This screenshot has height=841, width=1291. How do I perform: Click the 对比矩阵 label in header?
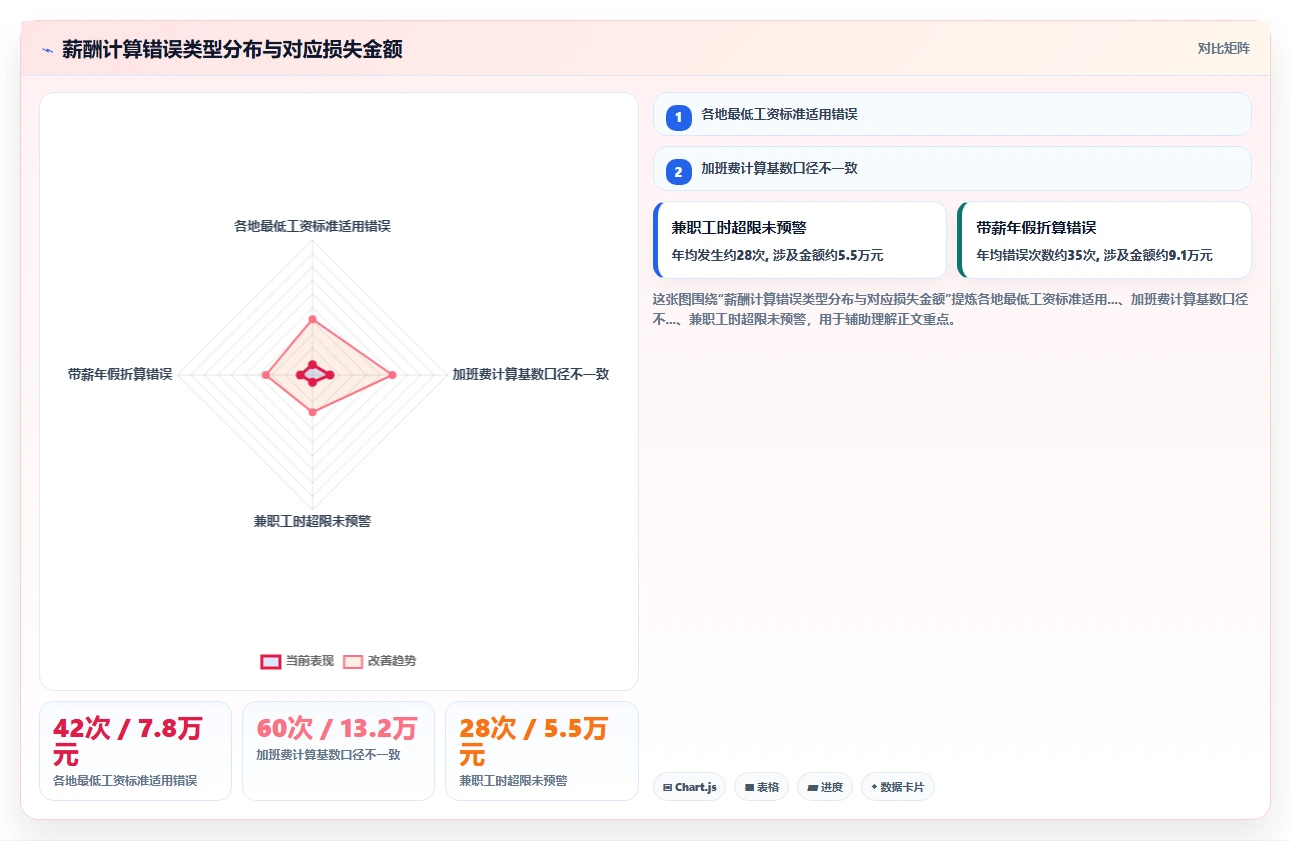(x=1223, y=48)
